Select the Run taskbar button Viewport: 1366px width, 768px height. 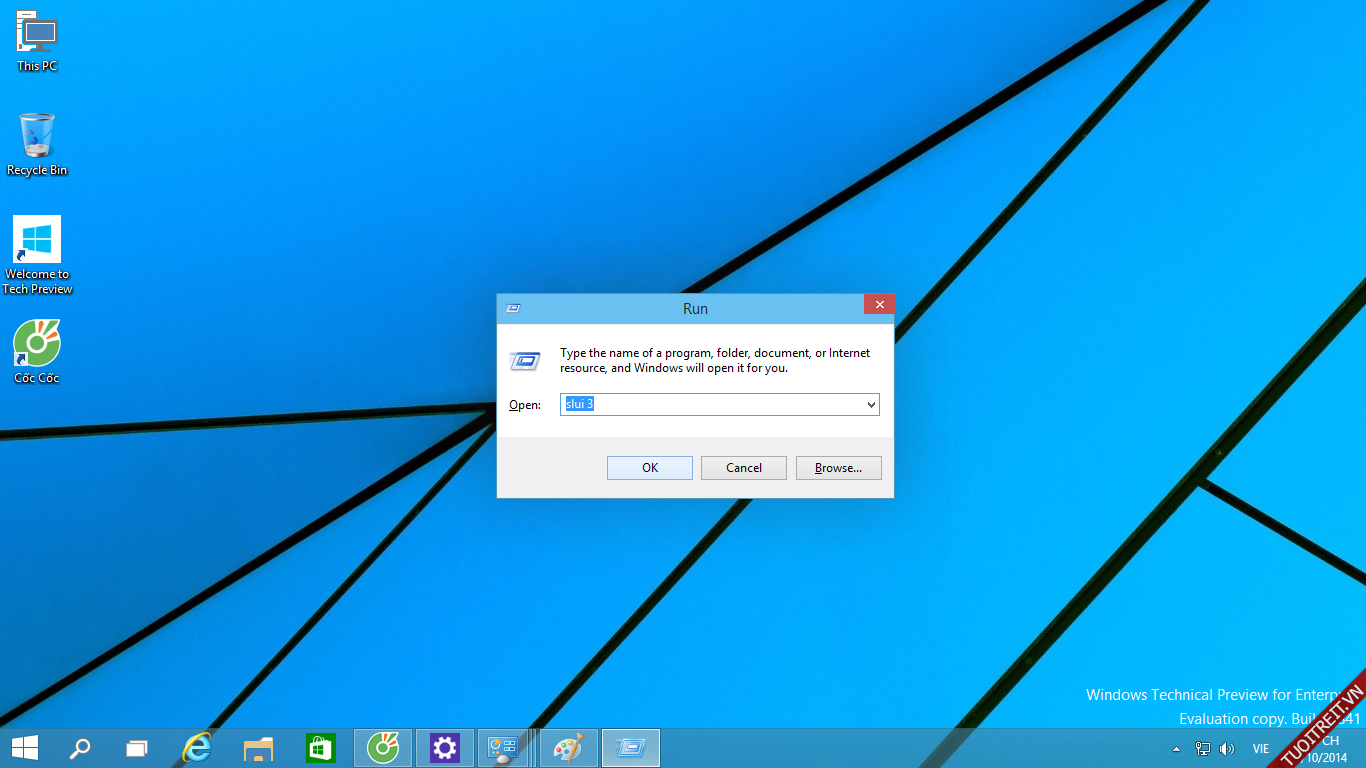(631, 748)
